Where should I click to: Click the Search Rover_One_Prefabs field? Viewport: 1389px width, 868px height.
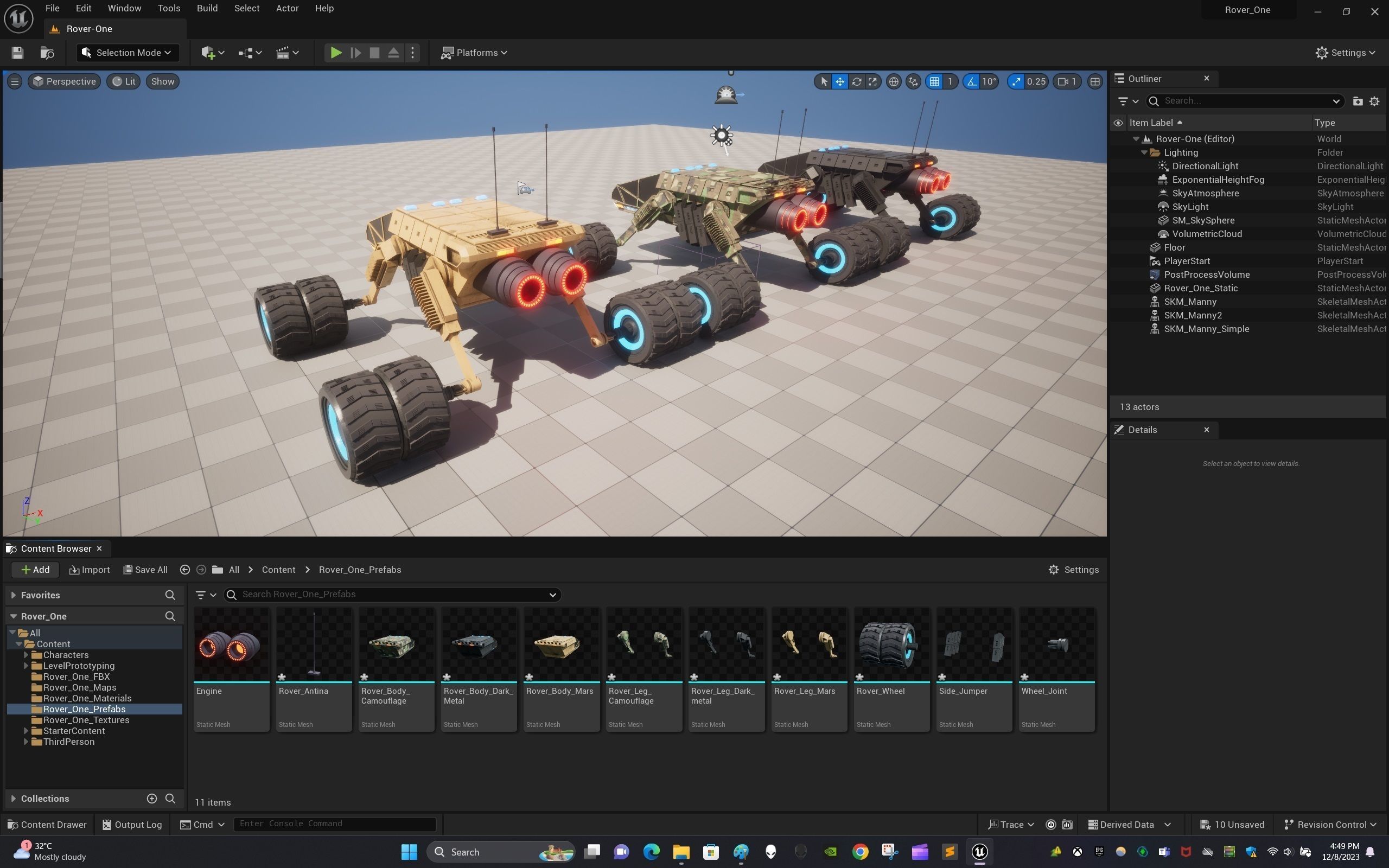392,594
